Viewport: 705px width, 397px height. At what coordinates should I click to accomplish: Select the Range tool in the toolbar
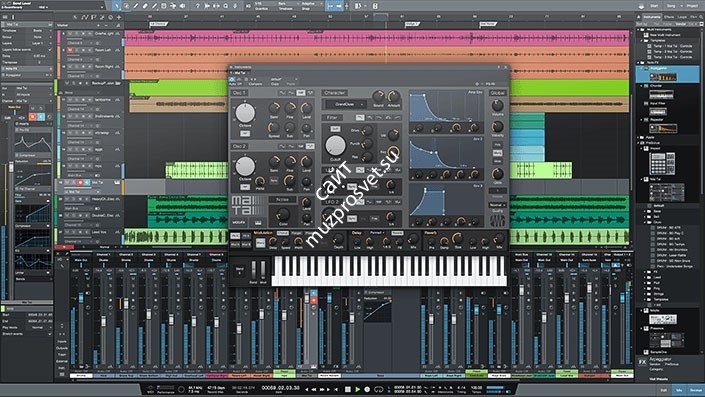pos(126,6)
